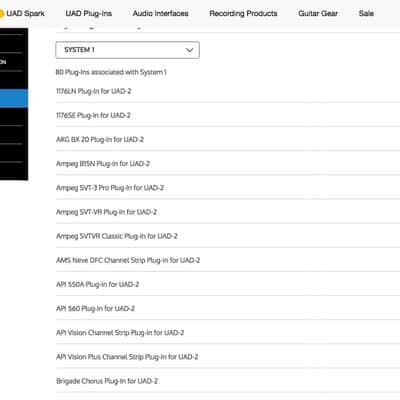
Task: Select the highlighted blue sidebar item
Action: [x=14, y=98]
